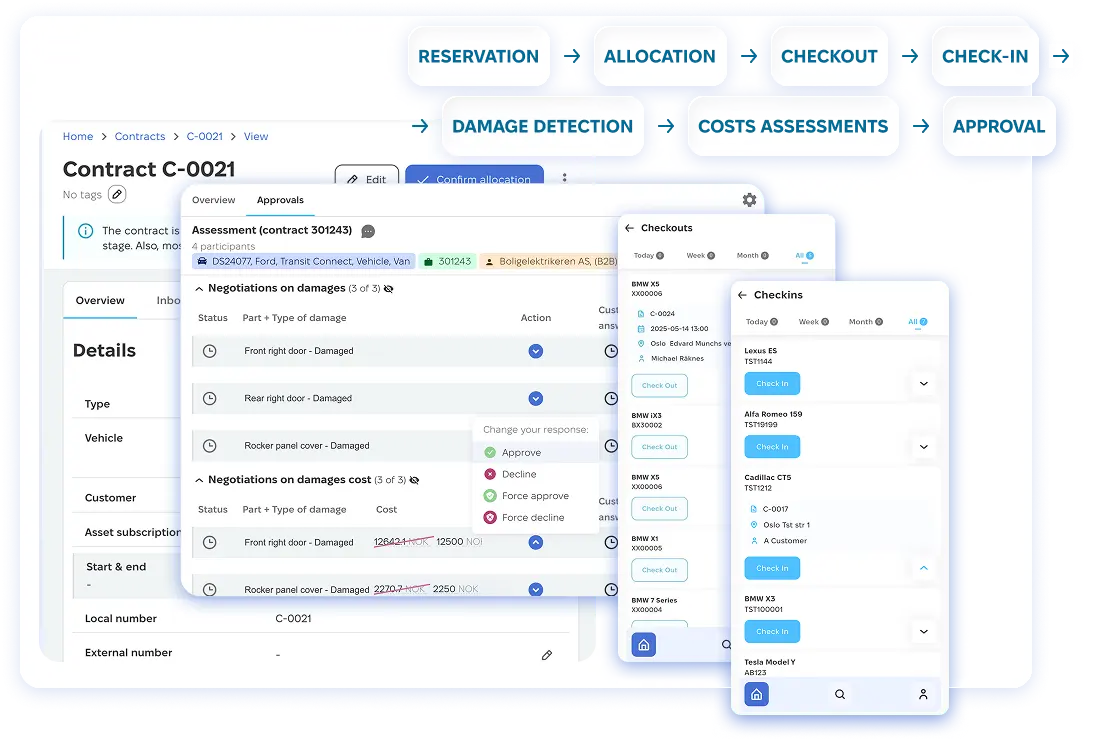This screenshot has width=1093, height=739.
Task: Open the settings gear in the Approvals panel
Action: point(749,200)
